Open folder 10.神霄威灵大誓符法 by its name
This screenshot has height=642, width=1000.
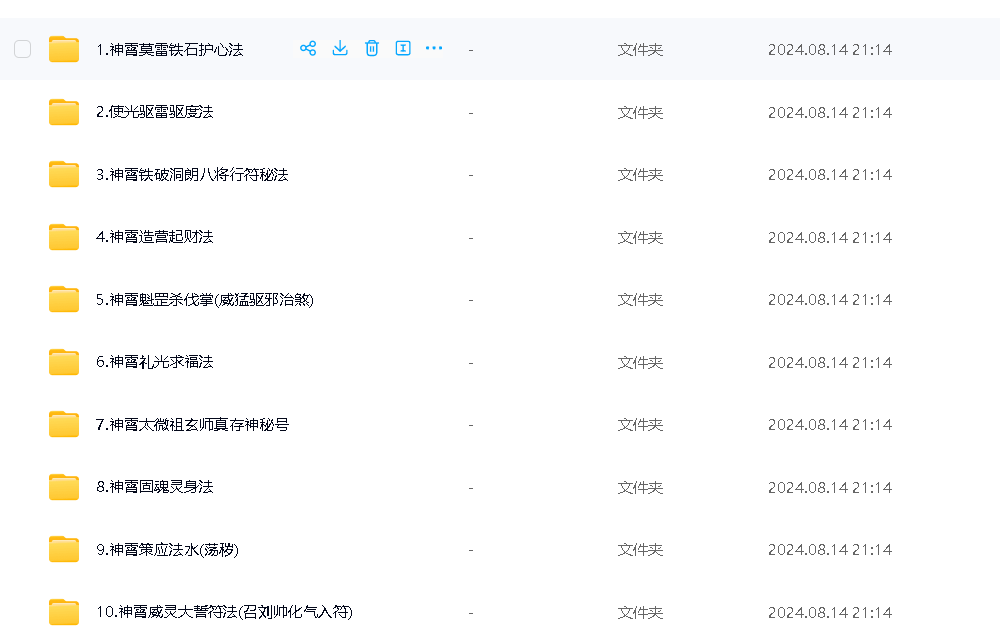[224, 612]
